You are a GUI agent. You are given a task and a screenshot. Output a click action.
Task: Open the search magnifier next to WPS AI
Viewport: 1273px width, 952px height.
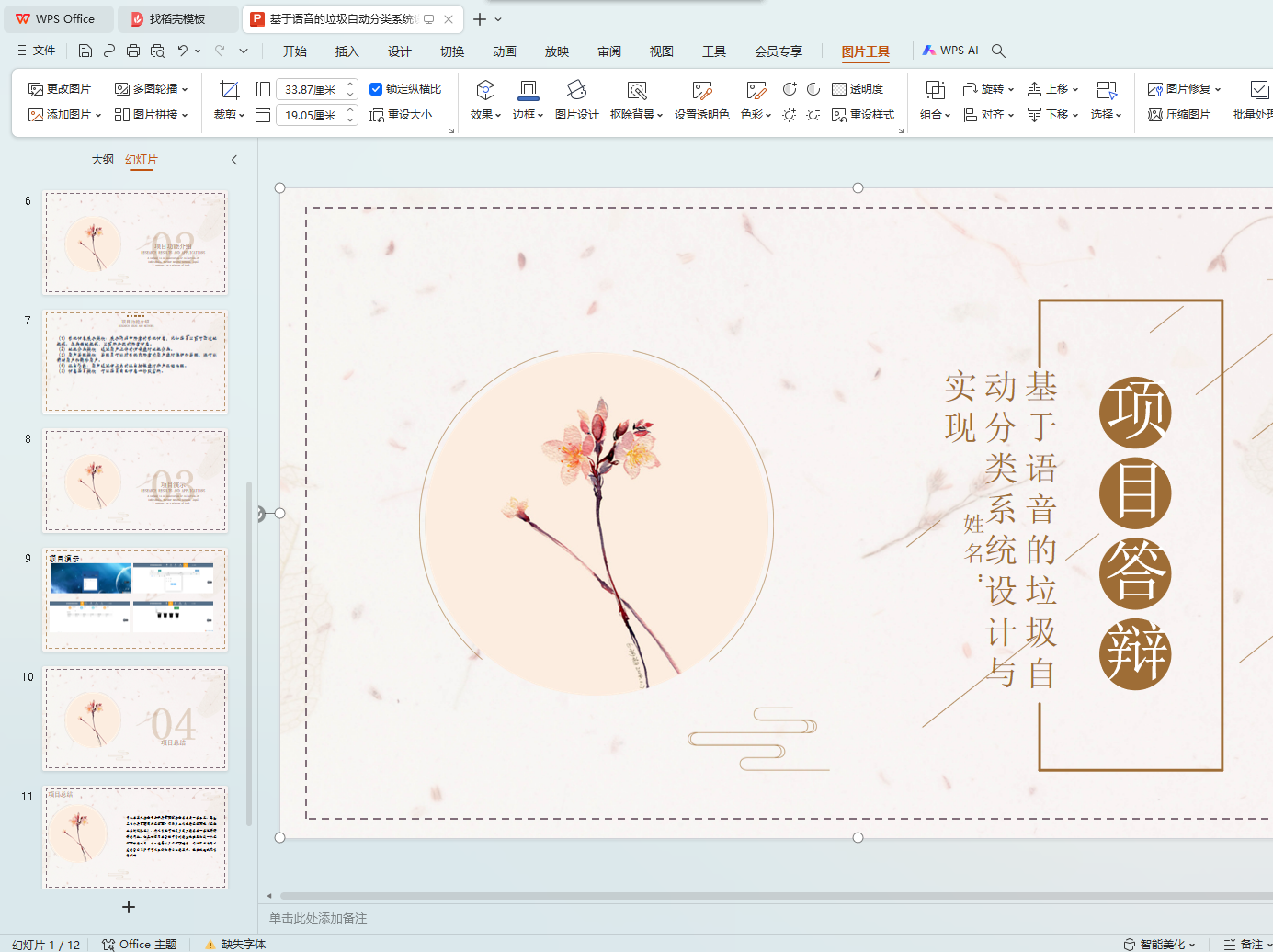click(999, 51)
